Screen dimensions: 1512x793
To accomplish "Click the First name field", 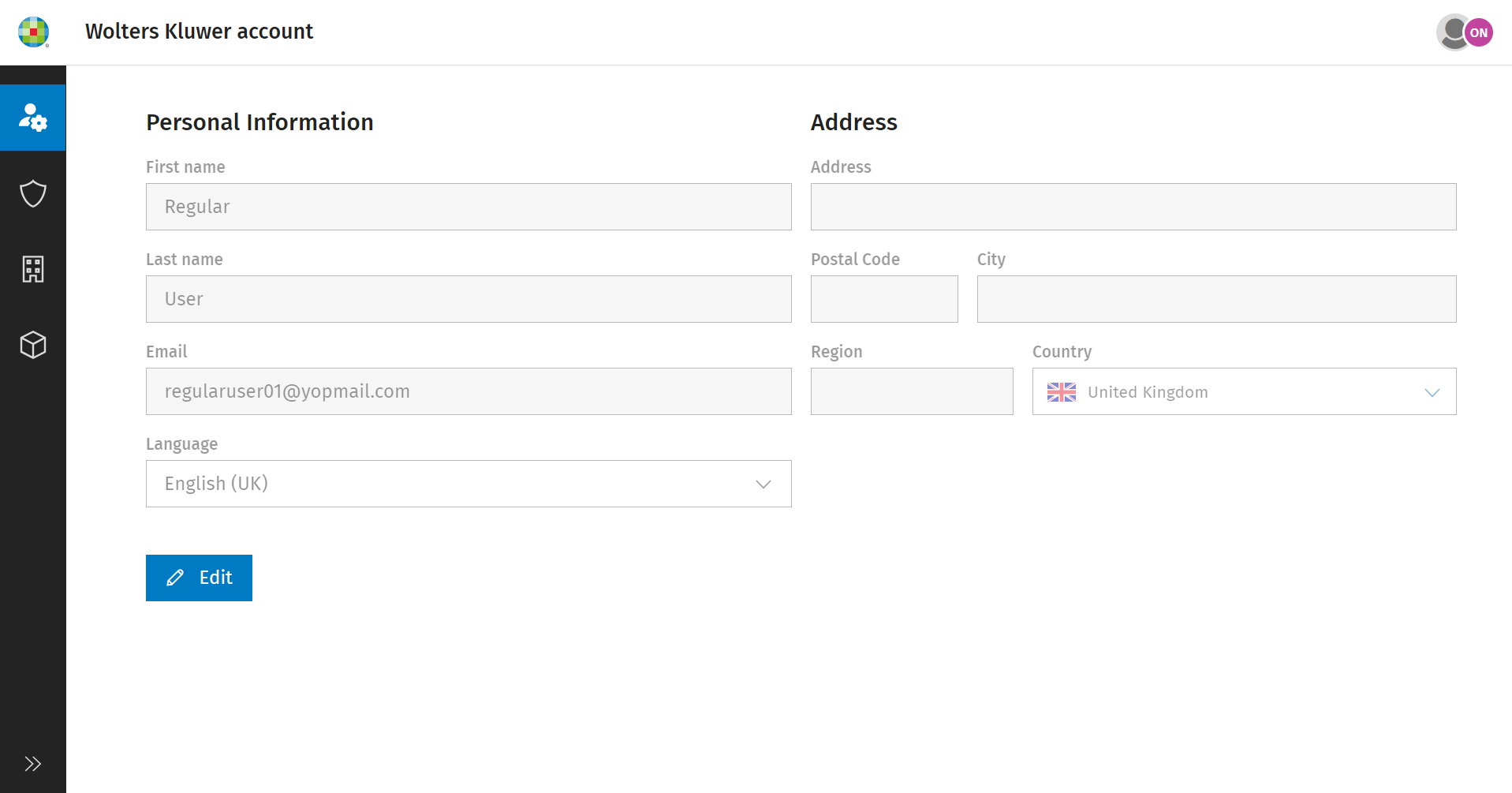I will [x=469, y=207].
